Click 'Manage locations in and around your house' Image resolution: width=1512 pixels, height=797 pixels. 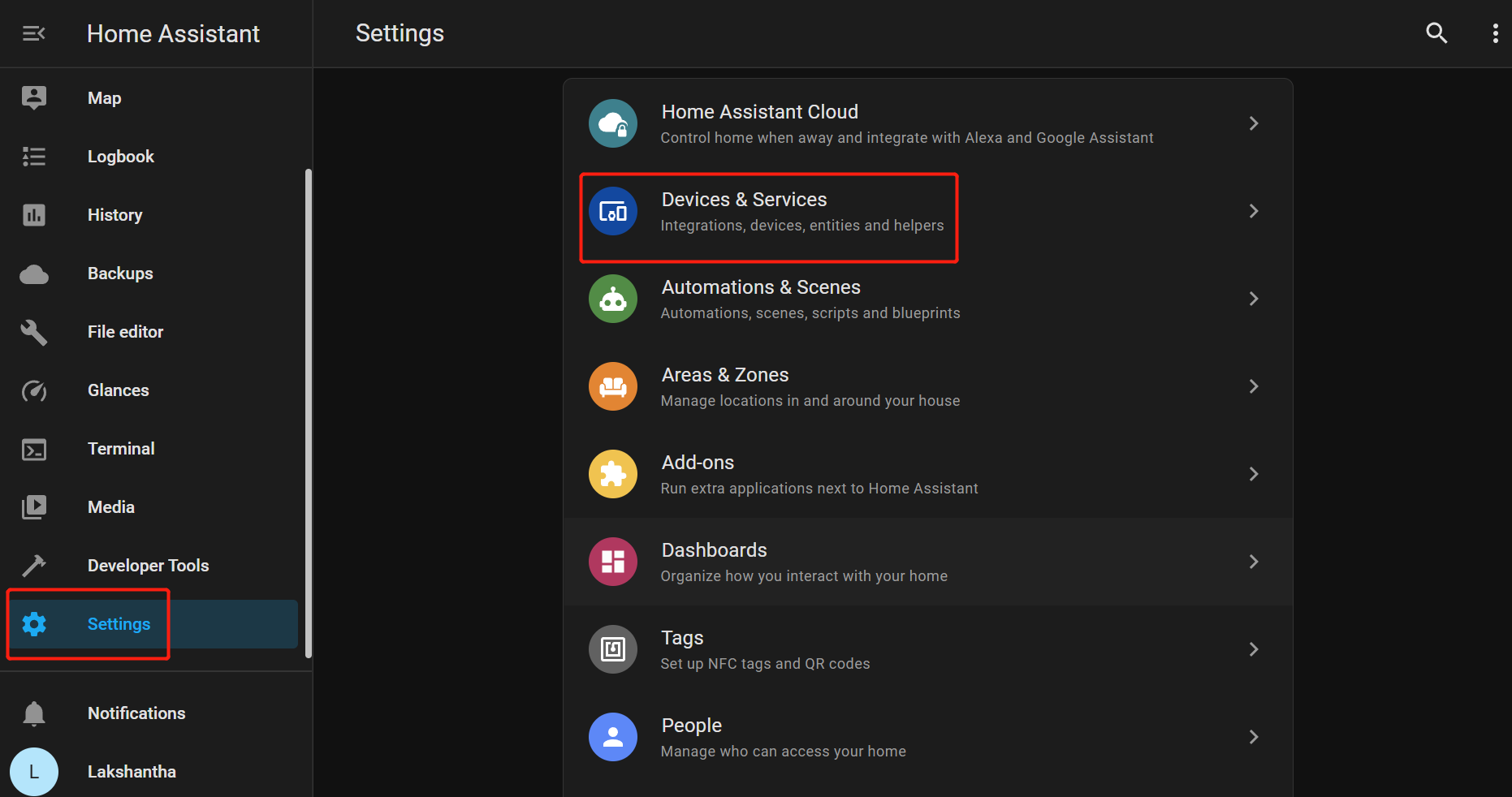[x=810, y=401]
